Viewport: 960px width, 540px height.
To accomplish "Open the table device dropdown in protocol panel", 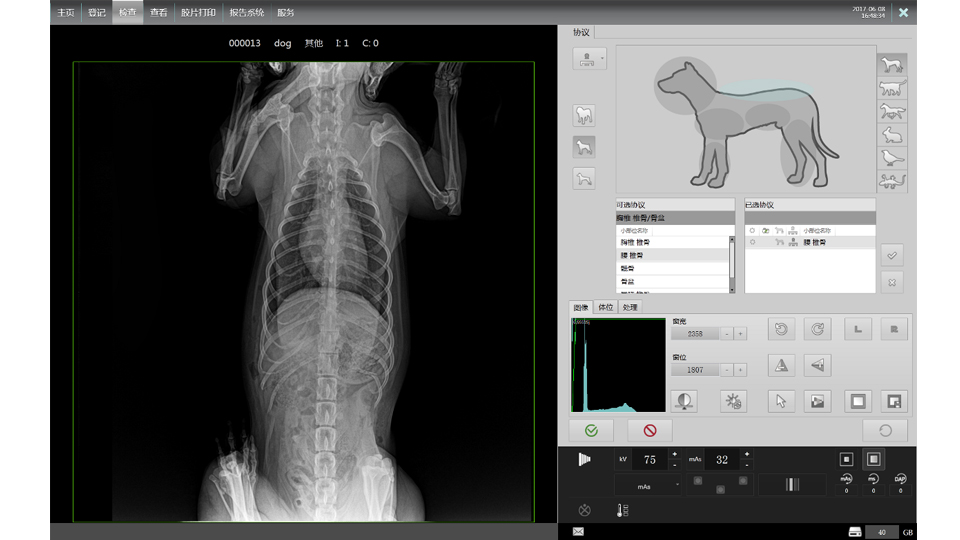I will point(589,59).
